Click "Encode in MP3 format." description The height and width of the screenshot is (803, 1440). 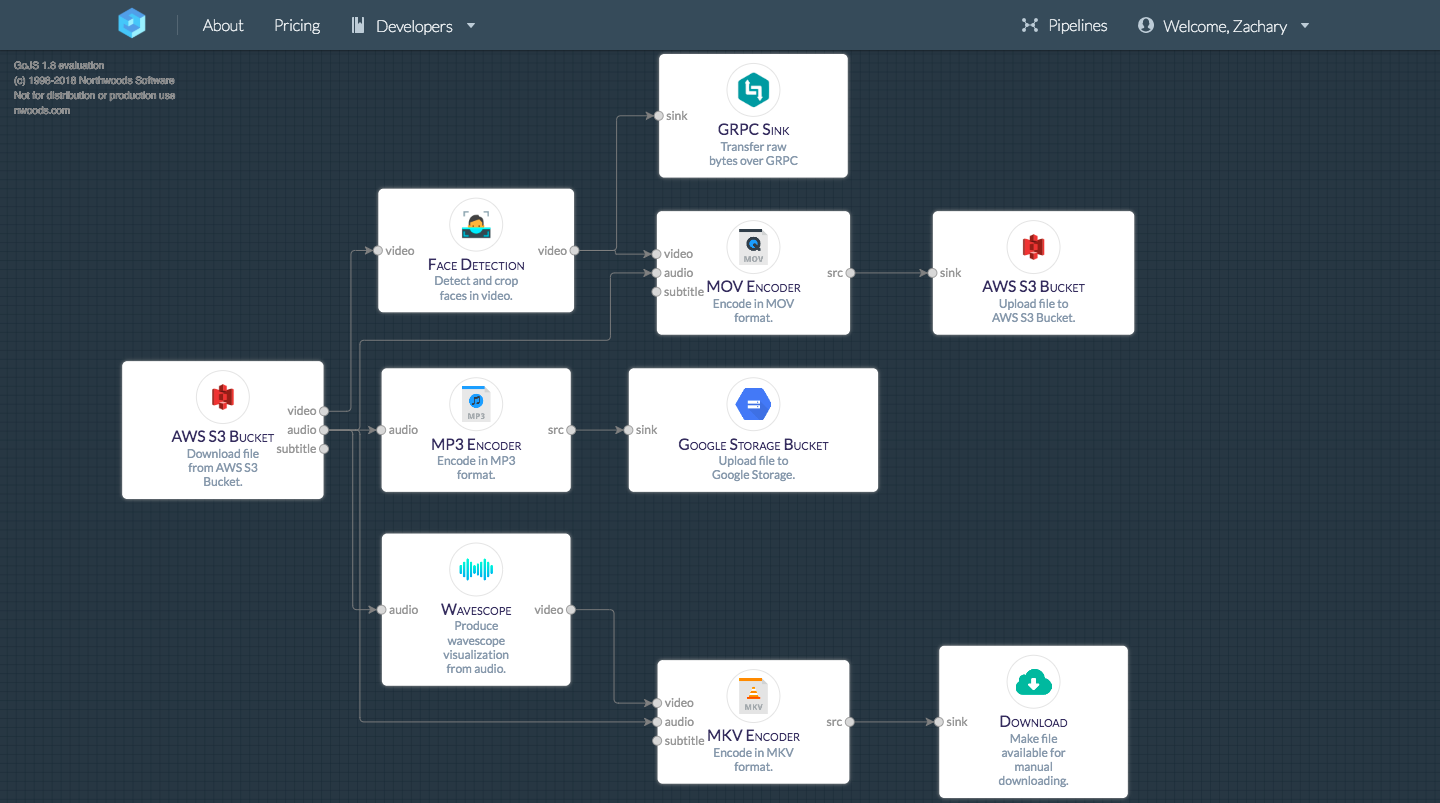point(476,468)
